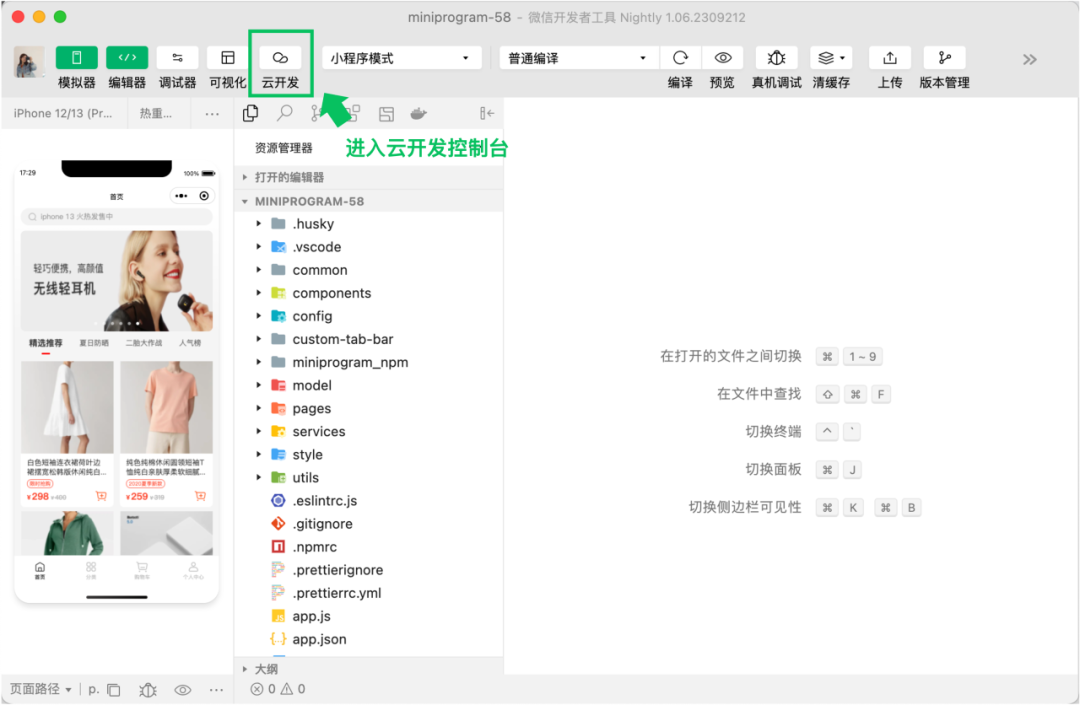Switch to 夏日防晒 tab in simulator
Image resolution: width=1080 pixels, height=705 pixels.
(x=94, y=343)
